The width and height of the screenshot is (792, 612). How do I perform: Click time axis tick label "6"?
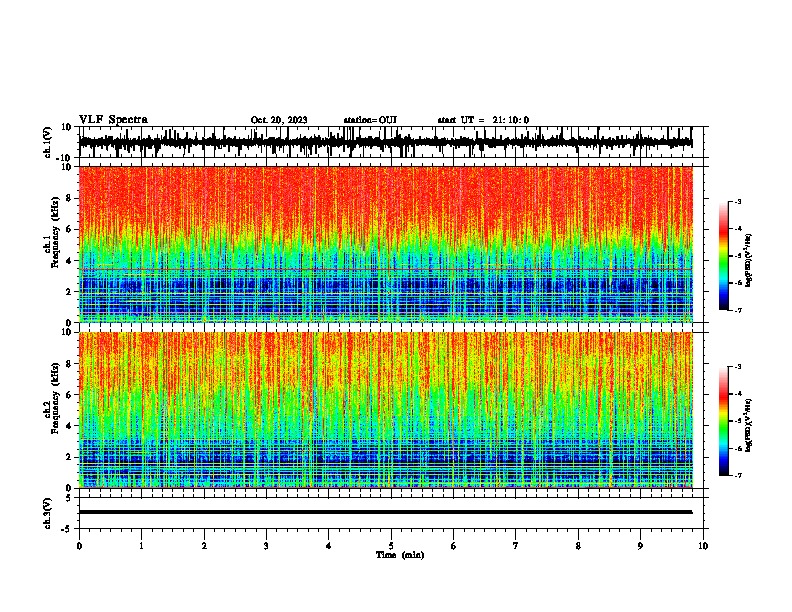(x=454, y=546)
